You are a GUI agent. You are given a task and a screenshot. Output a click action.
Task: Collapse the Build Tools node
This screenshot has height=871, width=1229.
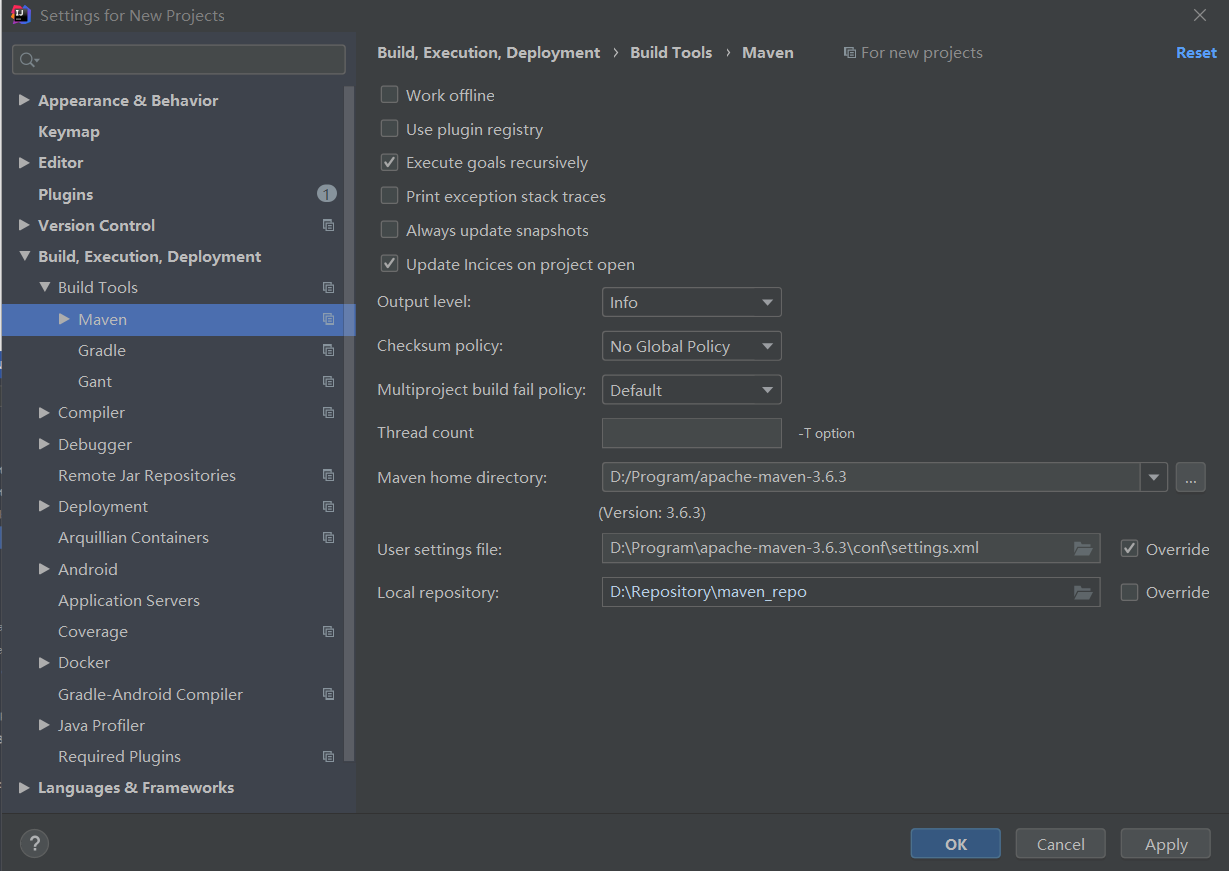[44, 287]
